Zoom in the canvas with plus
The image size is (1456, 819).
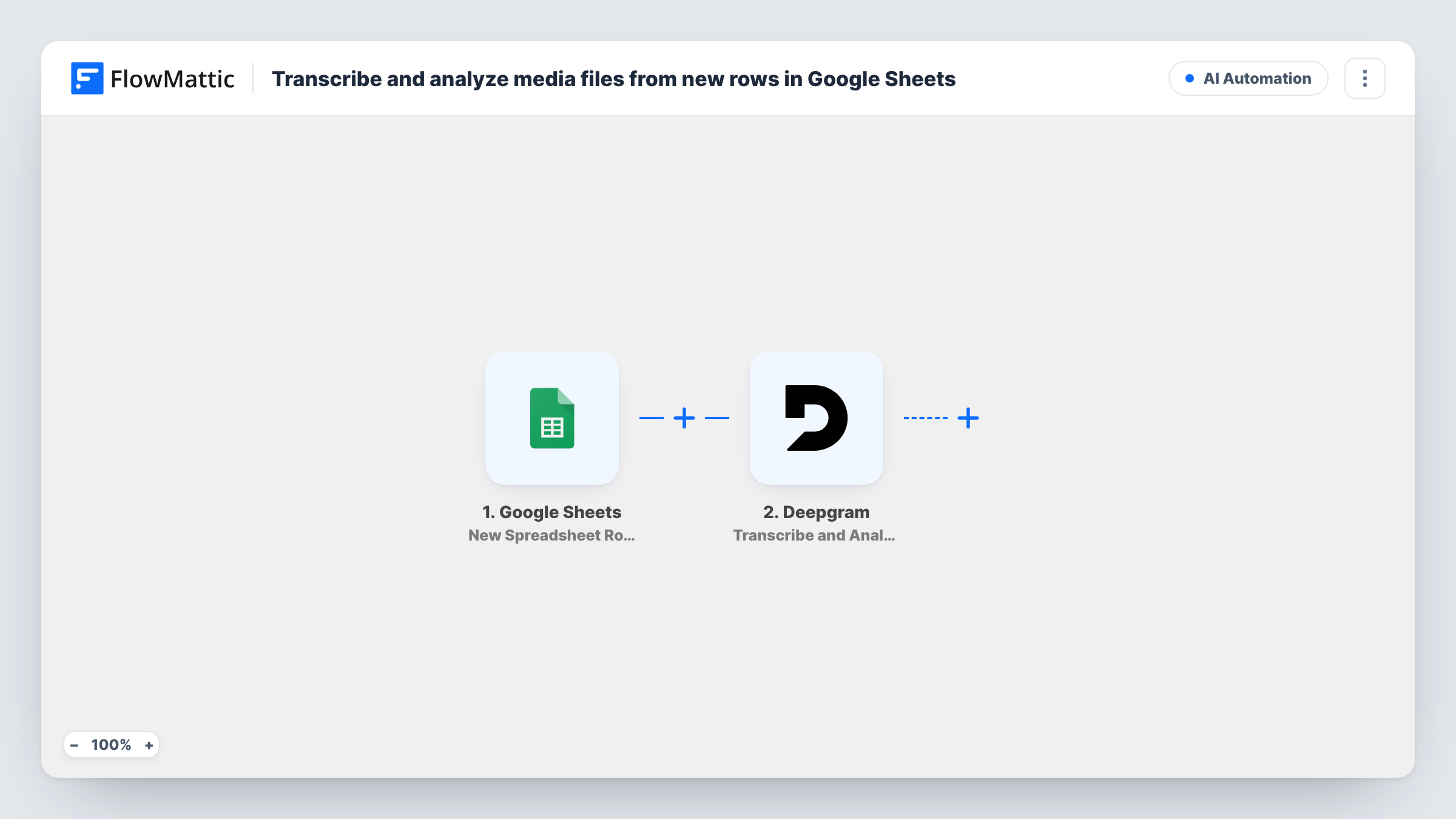(x=149, y=745)
